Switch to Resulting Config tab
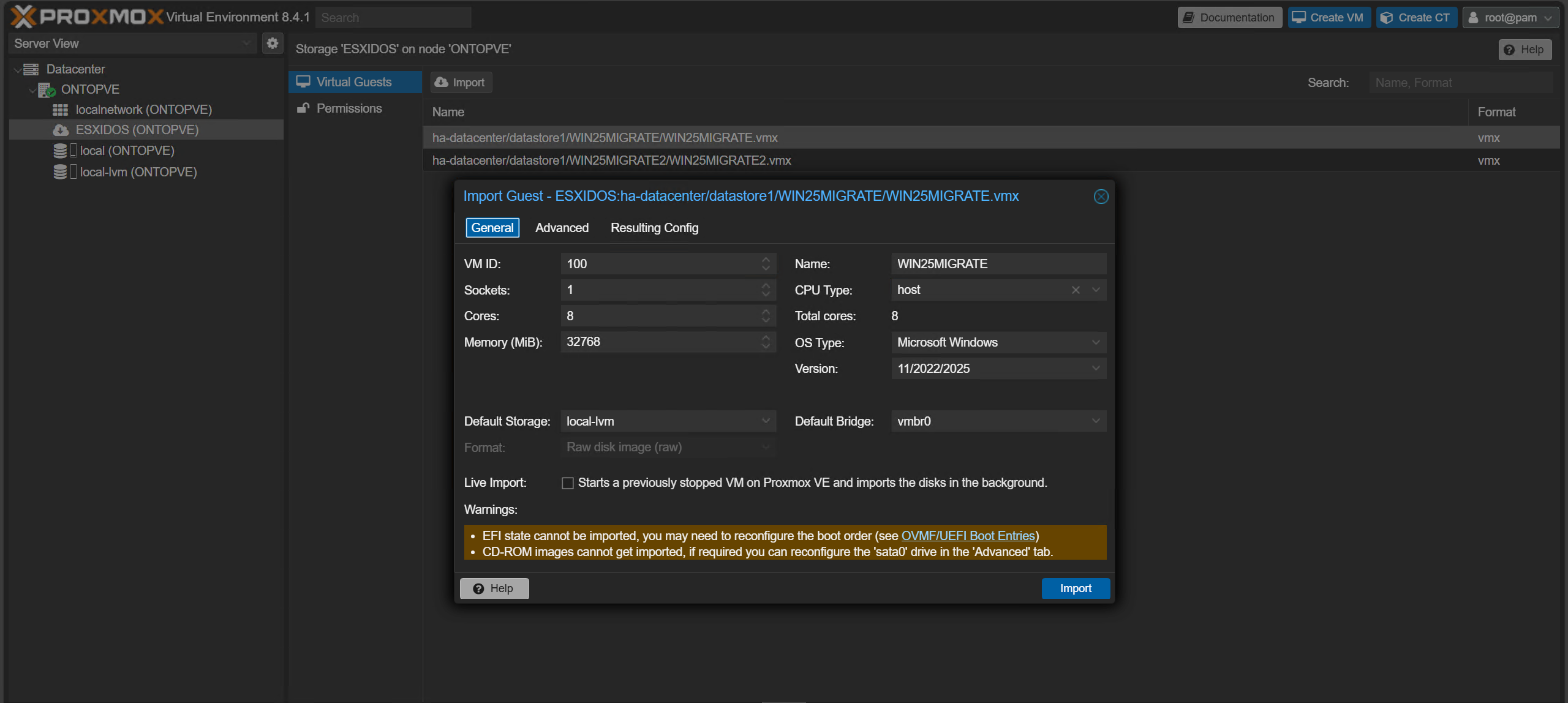The width and height of the screenshot is (1568, 703). pyautogui.click(x=654, y=228)
